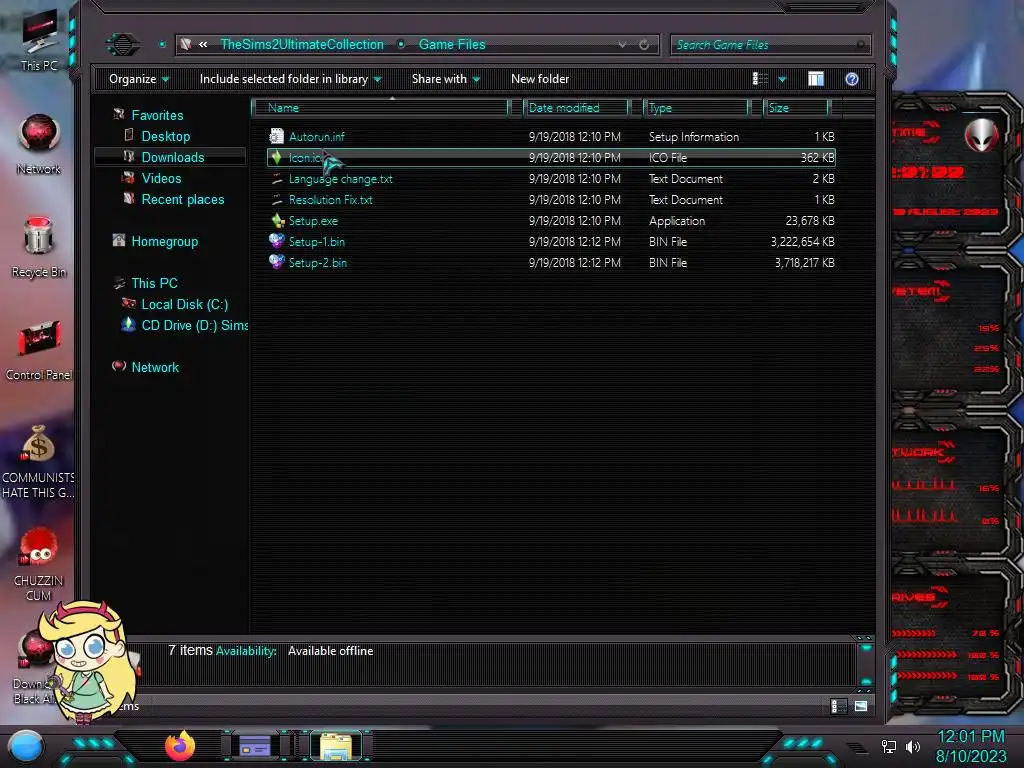Screen dimensions: 1024x768
Task: Select Desktop in the navigation pane
Action: (x=166, y=136)
